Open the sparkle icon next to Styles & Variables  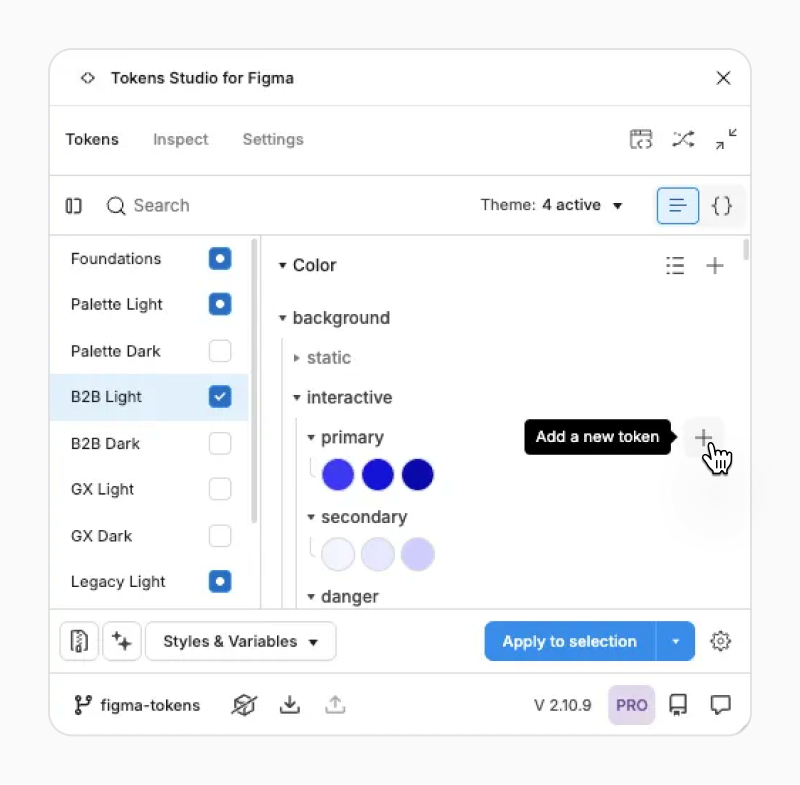click(x=122, y=642)
